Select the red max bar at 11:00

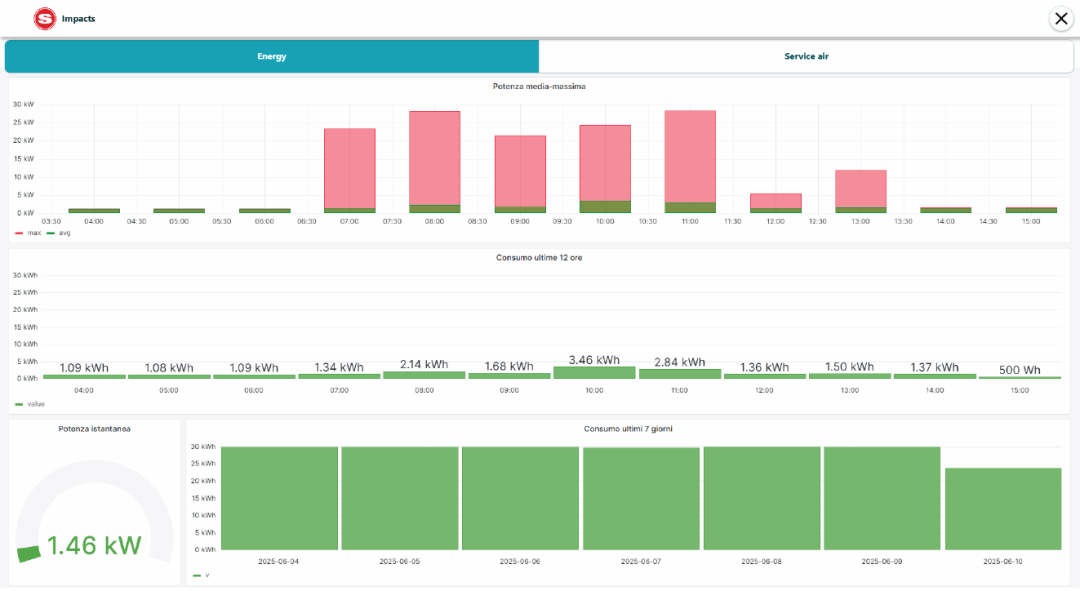point(690,155)
